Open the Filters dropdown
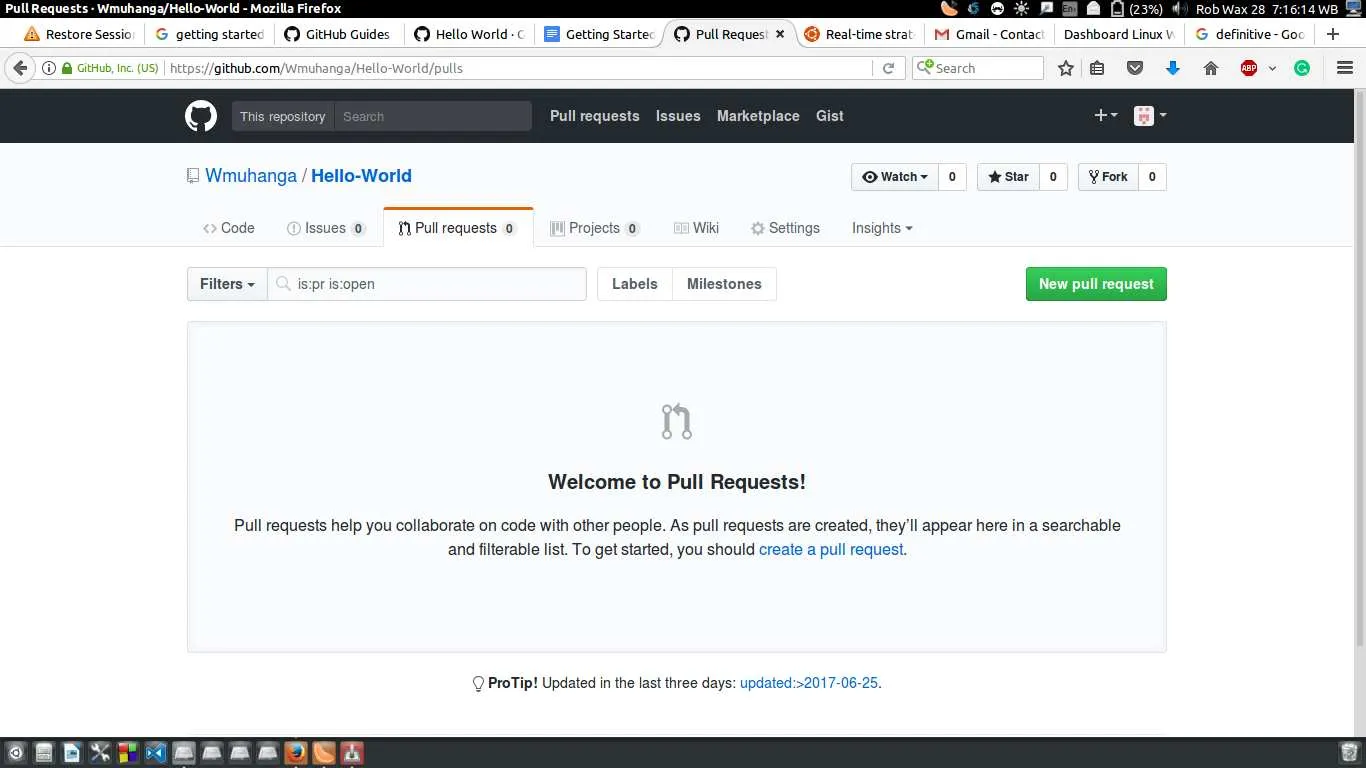1366x768 pixels. click(x=226, y=284)
